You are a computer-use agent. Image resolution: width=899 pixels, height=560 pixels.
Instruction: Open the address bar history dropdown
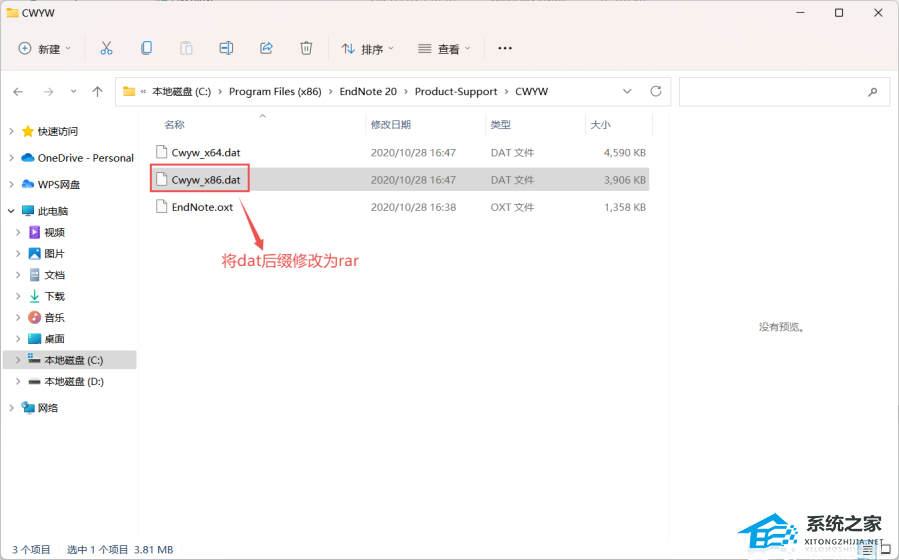coord(627,91)
